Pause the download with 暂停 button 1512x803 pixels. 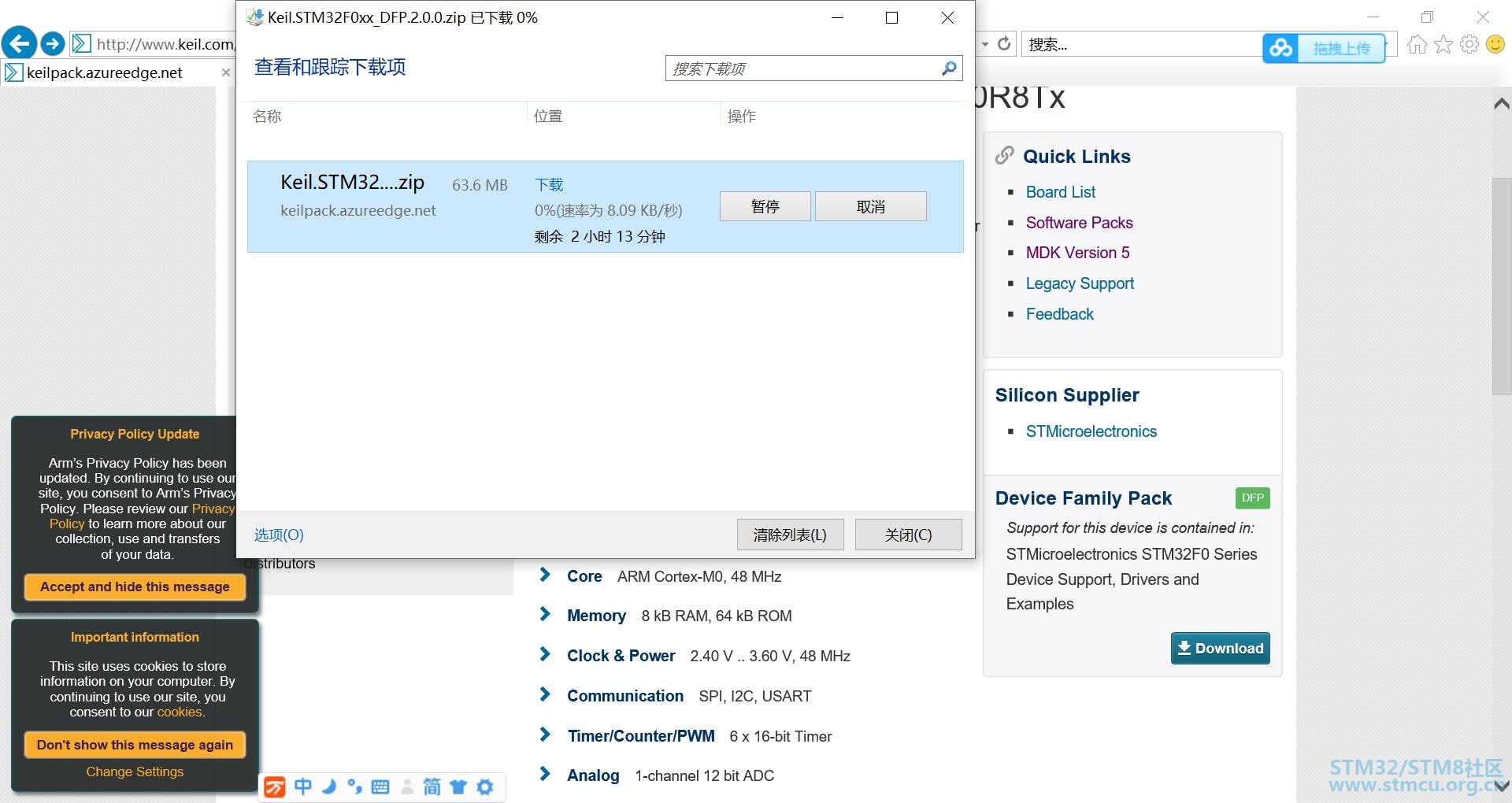(765, 206)
